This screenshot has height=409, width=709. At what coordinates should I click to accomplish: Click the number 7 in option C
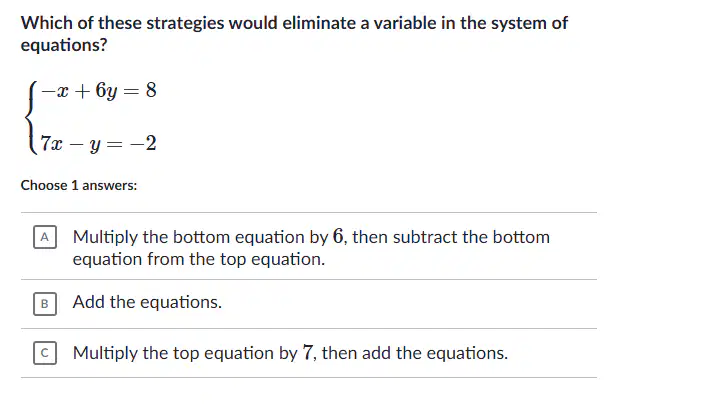click(307, 353)
